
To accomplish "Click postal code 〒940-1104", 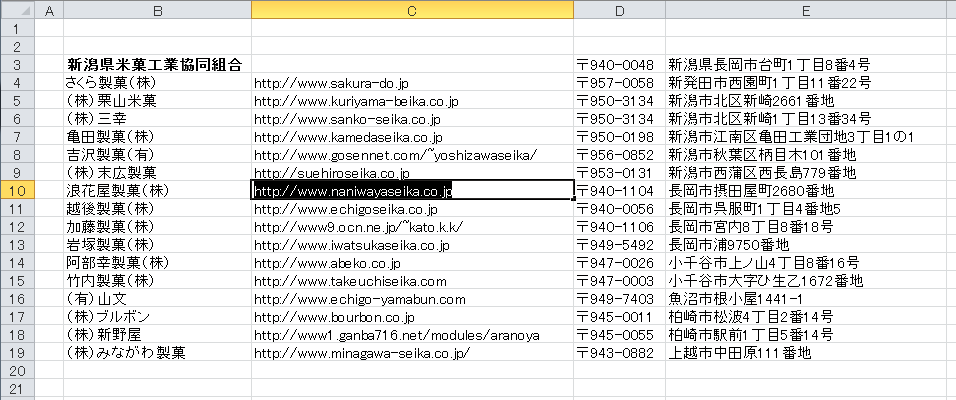I will tap(615, 191).
